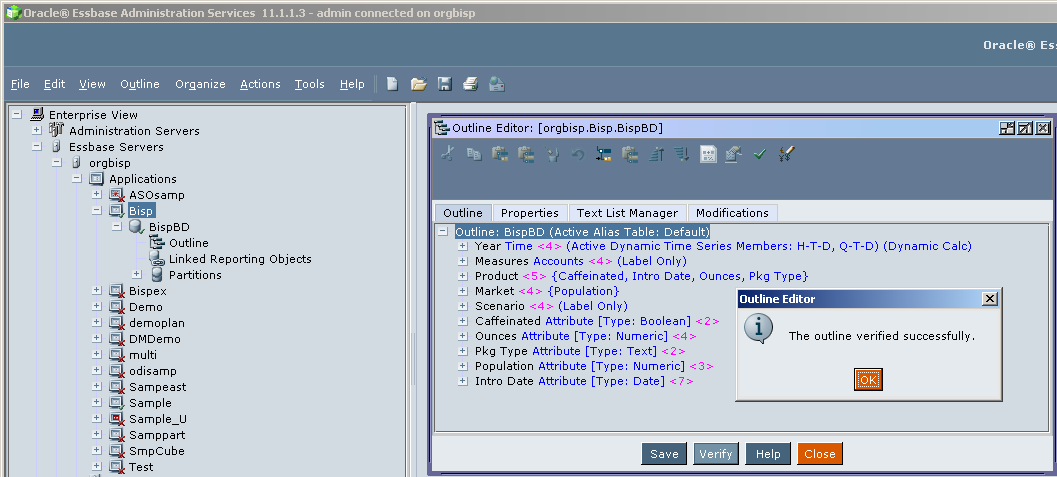
Task: Select the Outline item under BispBD
Action: point(189,243)
